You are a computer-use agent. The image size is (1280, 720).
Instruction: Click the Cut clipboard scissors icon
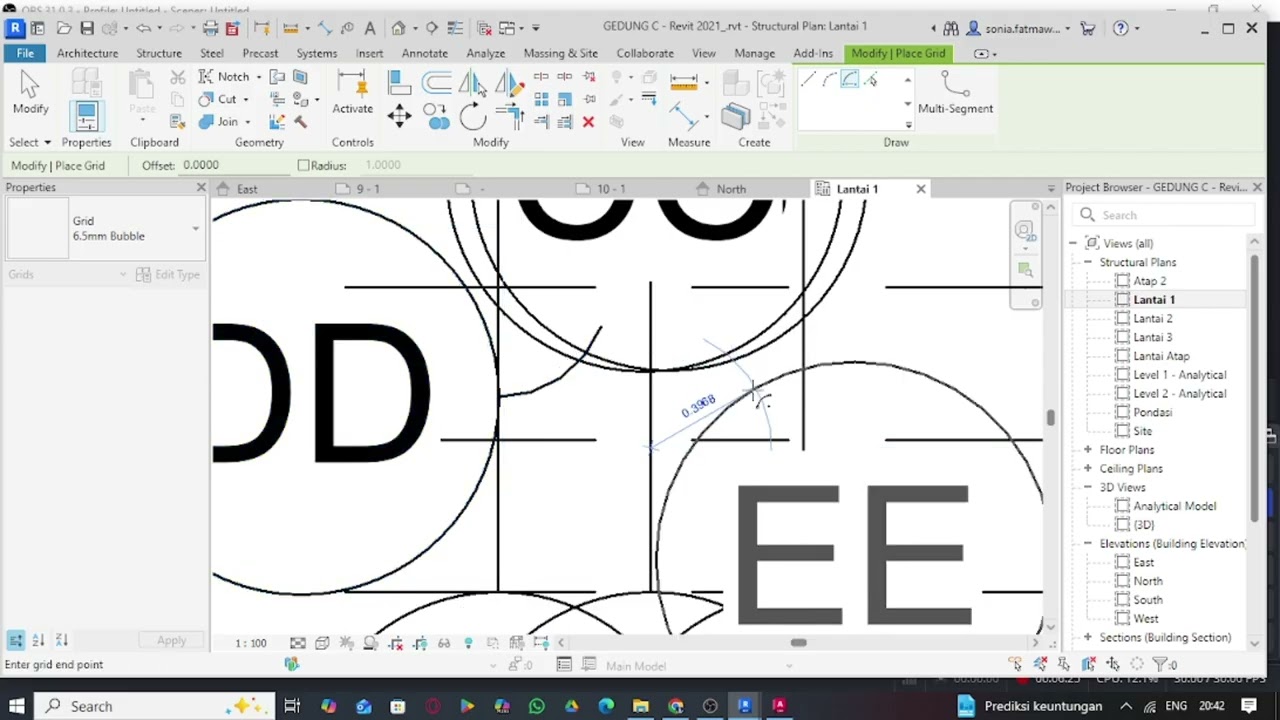(x=177, y=78)
